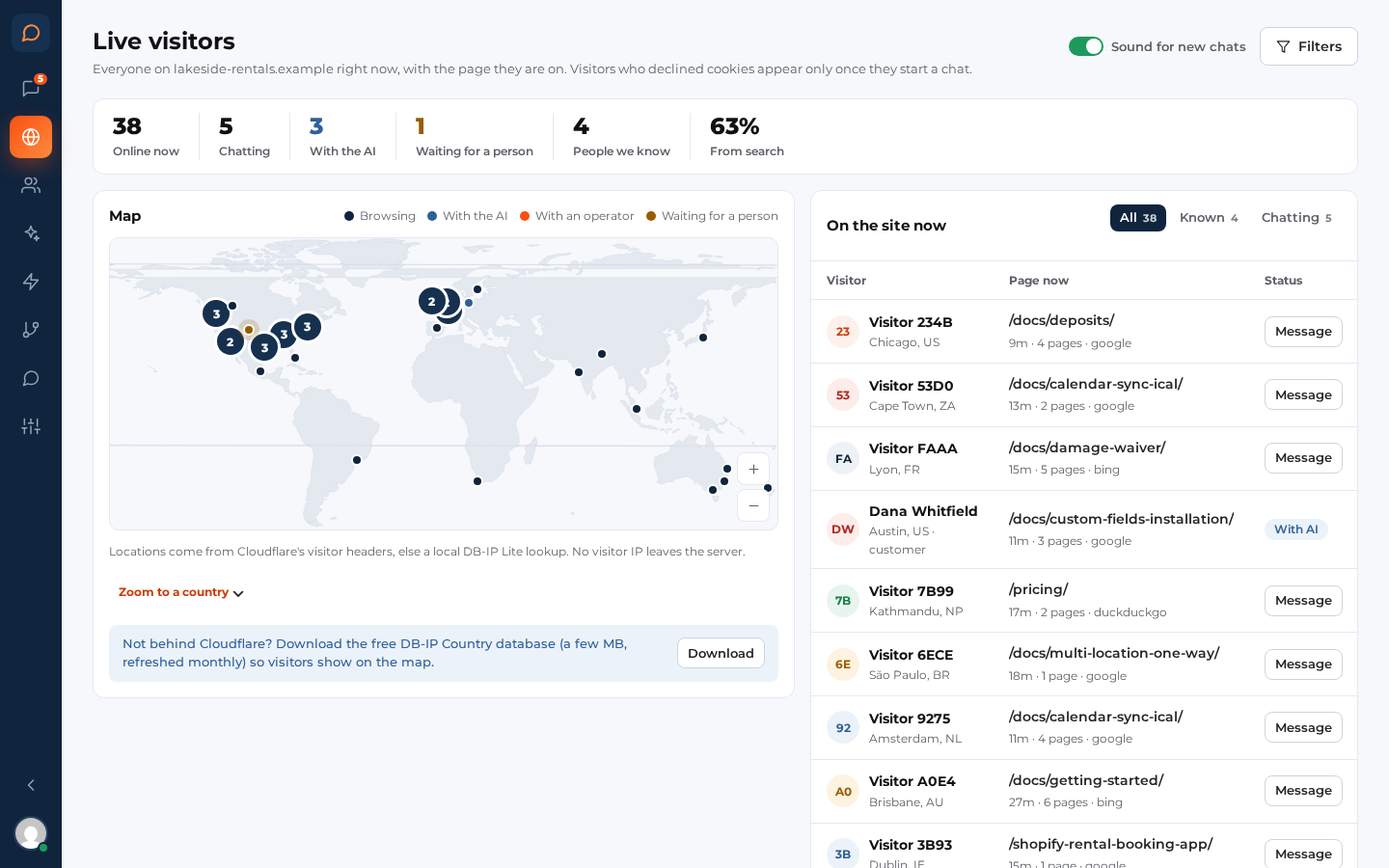Image resolution: width=1389 pixels, height=868 pixels.
Task: Switch to the Chatting 5 tab
Action: [x=1296, y=218]
